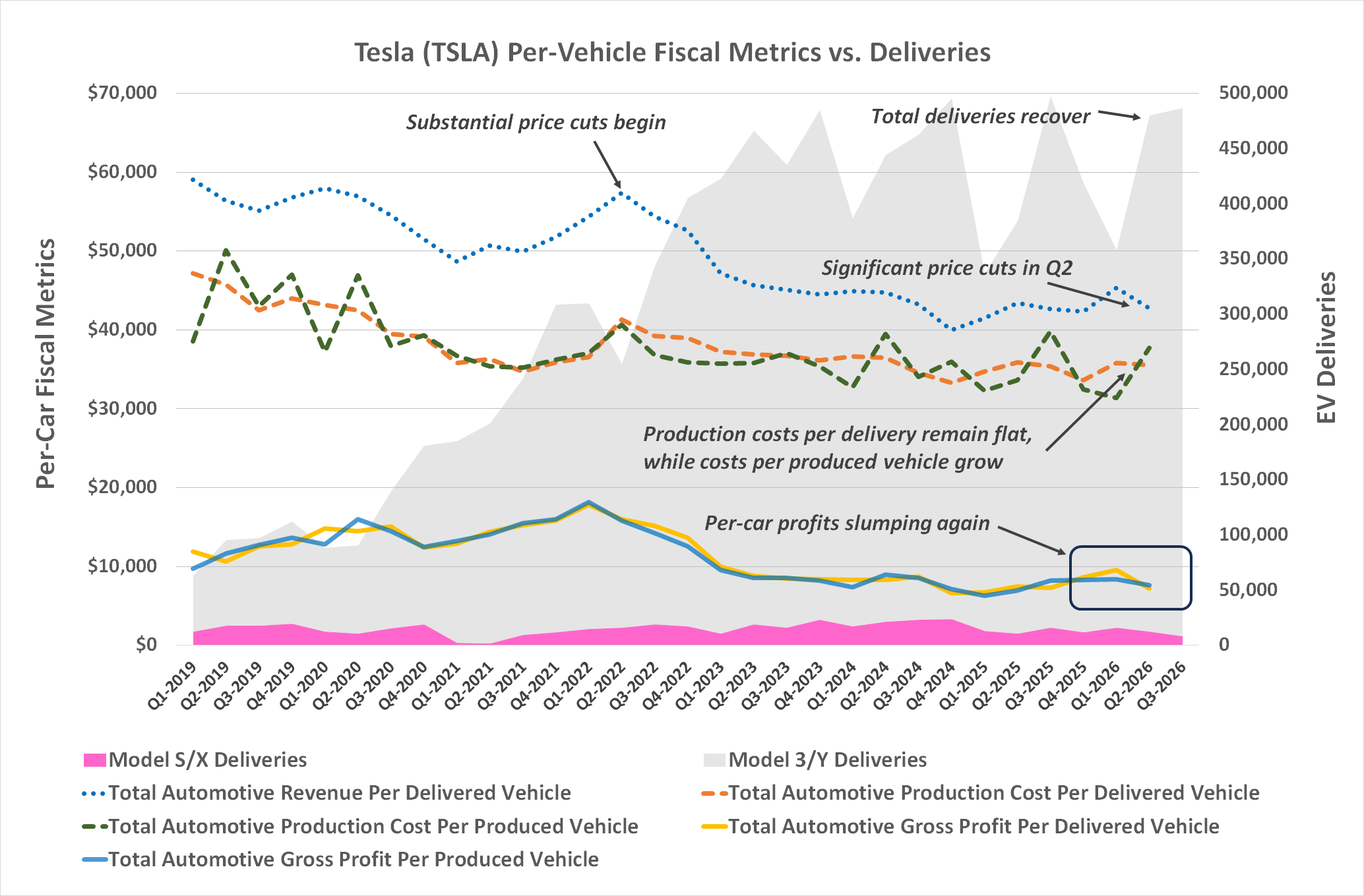Click the 450,000 right axis label
Viewport: 1364px width, 896px height.
(x=1253, y=148)
